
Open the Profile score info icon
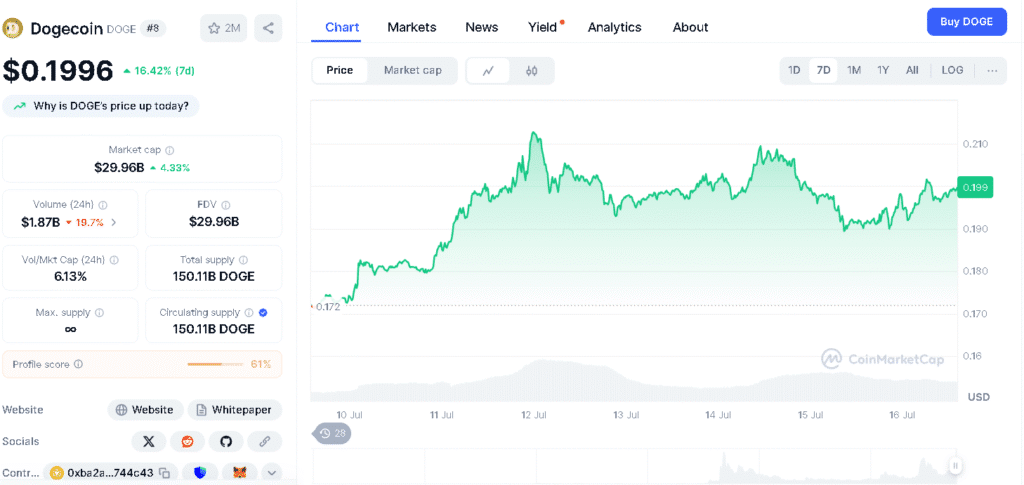[x=79, y=364]
